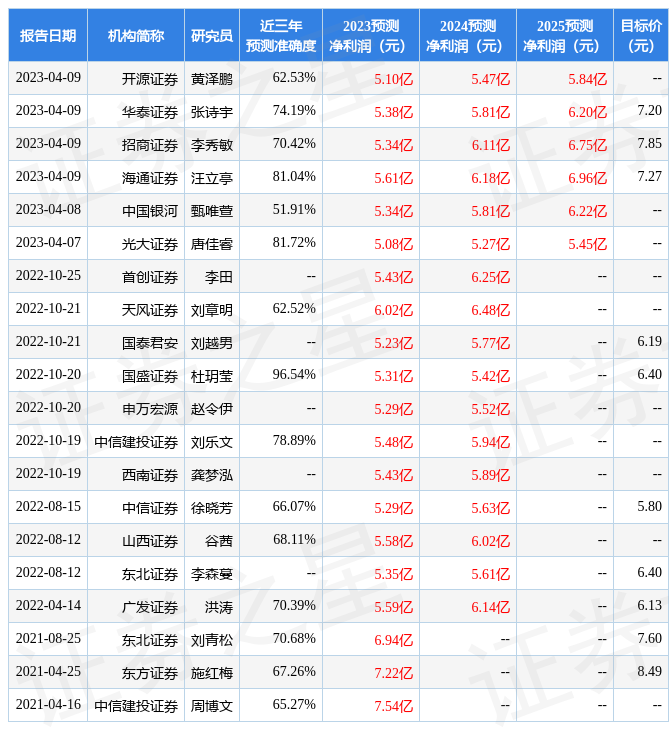669x730 pixels.
Task: Click 2023 profit forecast 6.94亿
Action: pyautogui.click(x=393, y=640)
